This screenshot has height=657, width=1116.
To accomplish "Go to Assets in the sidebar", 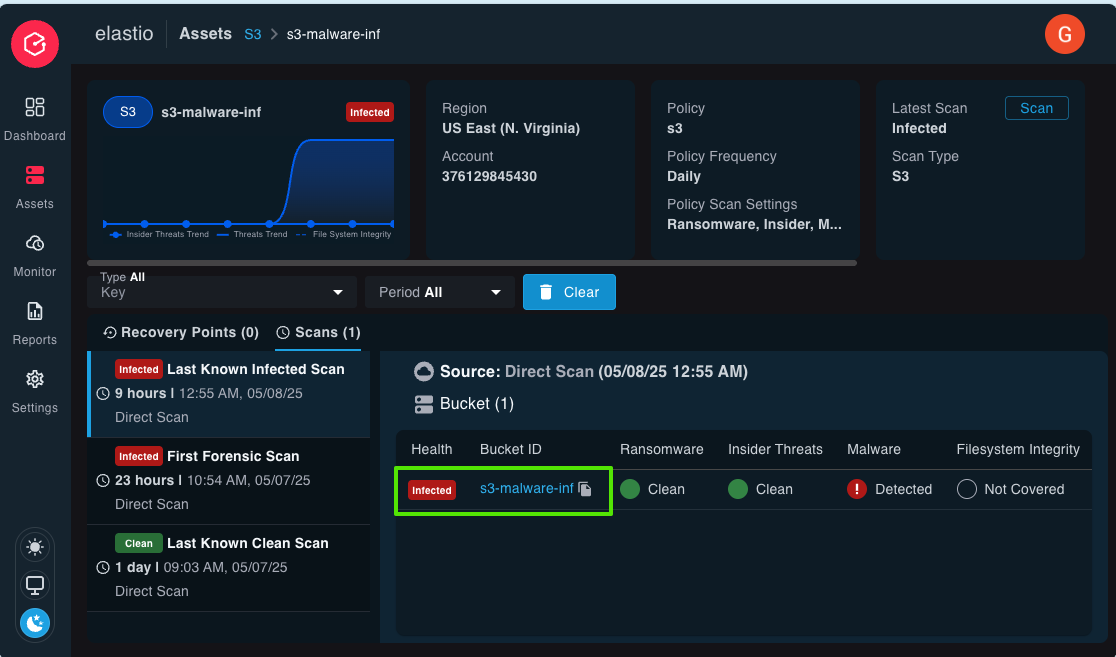I will [35, 187].
